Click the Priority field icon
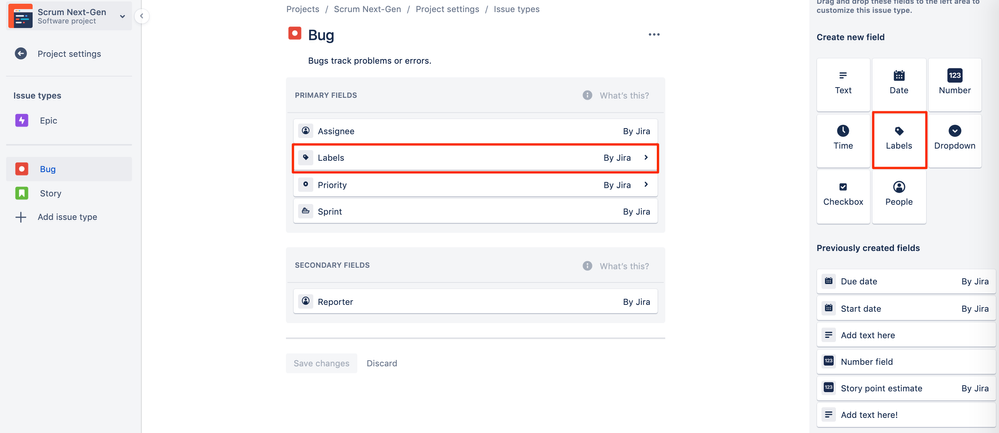Viewport: 999px width, 433px height. pyautogui.click(x=306, y=184)
